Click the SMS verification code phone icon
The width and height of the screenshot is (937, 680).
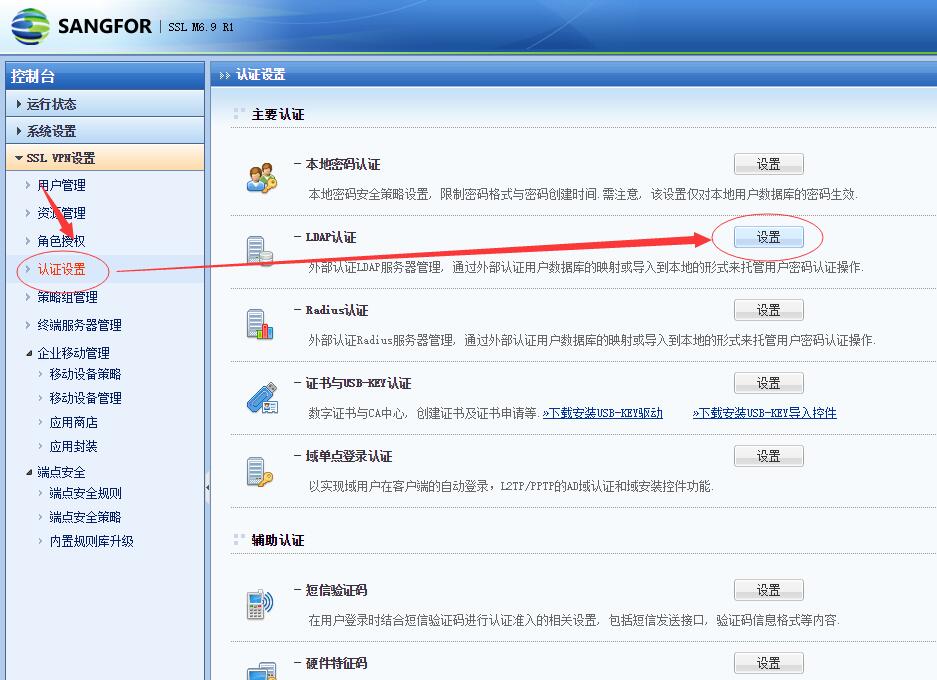point(260,604)
